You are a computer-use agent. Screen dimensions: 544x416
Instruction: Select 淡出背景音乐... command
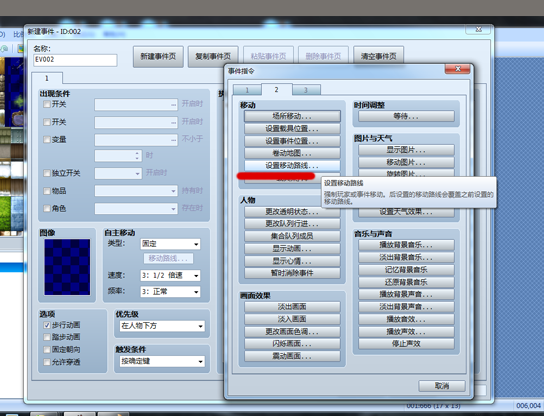pyautogui.click(x=406, y=257)
